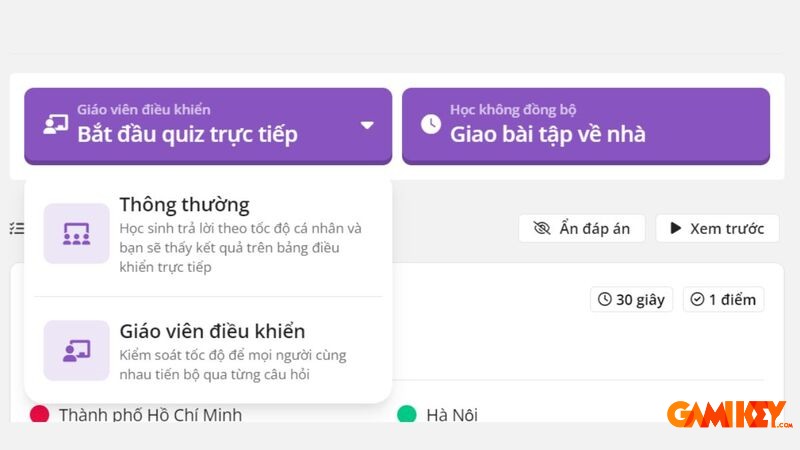Click the Xem trước preview button

tap(717, 229)
